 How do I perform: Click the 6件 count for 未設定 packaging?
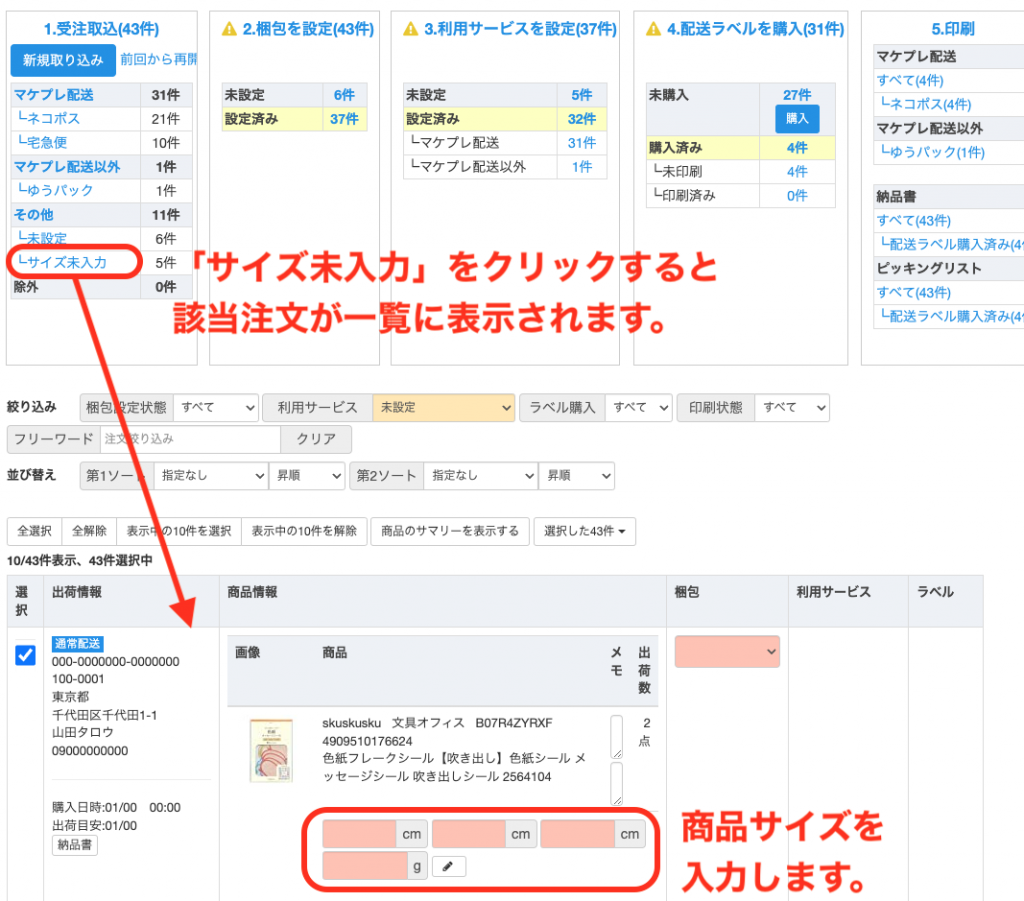(344, 95)
